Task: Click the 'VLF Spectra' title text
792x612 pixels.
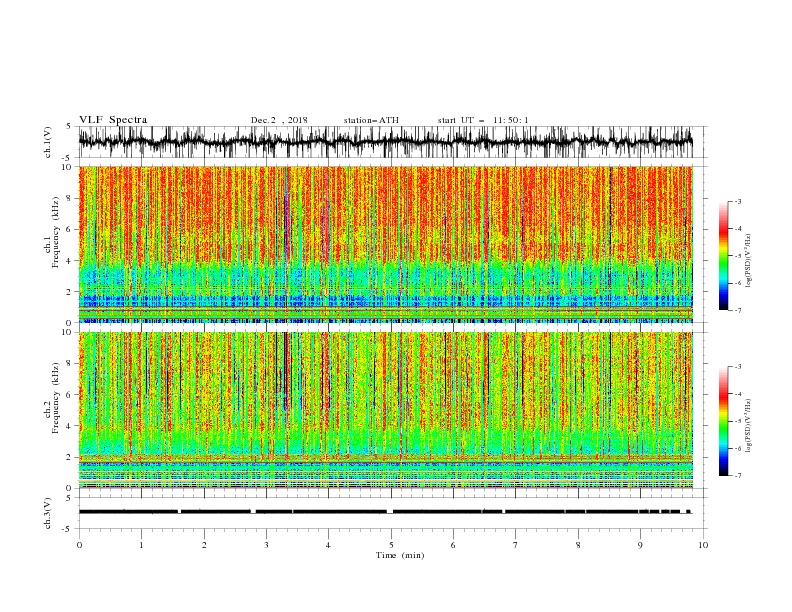Action: [113, 120]
